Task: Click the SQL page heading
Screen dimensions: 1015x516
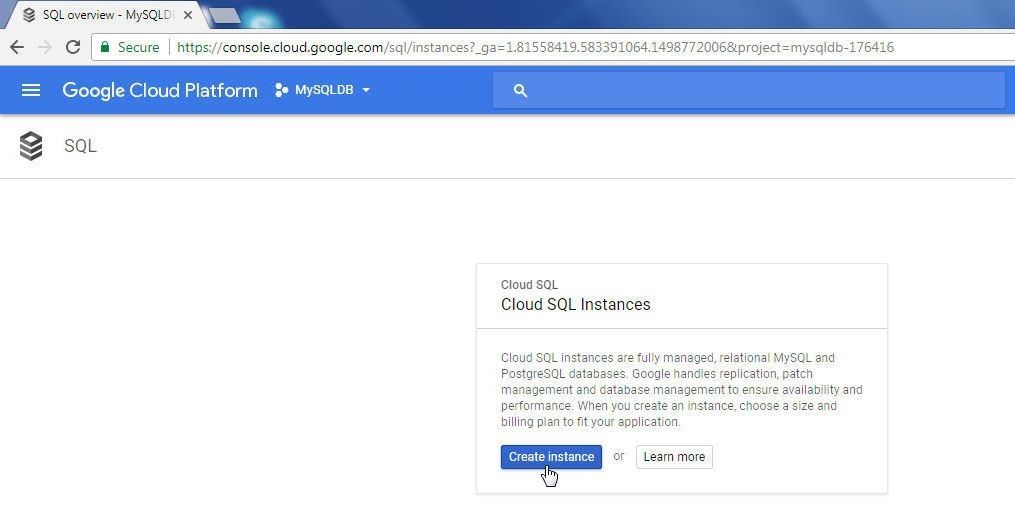Action: click(x=80, y=146)
